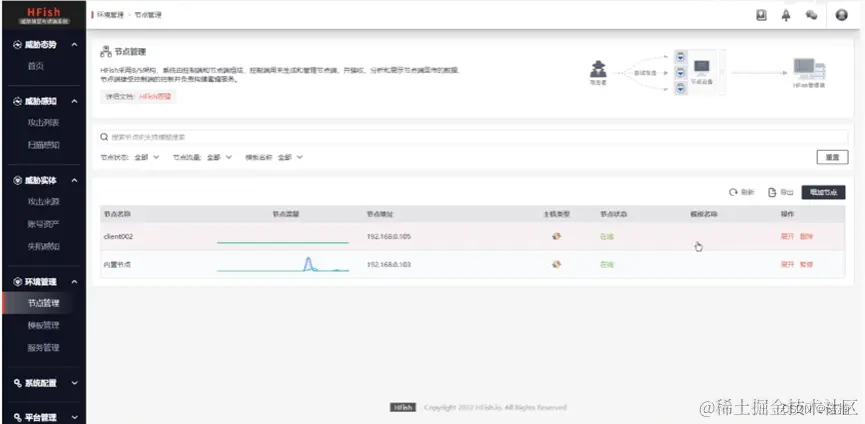Open 攻击来源 in the sidebar
This screenshot has height=424, width=865.
[x=43, y=202]
